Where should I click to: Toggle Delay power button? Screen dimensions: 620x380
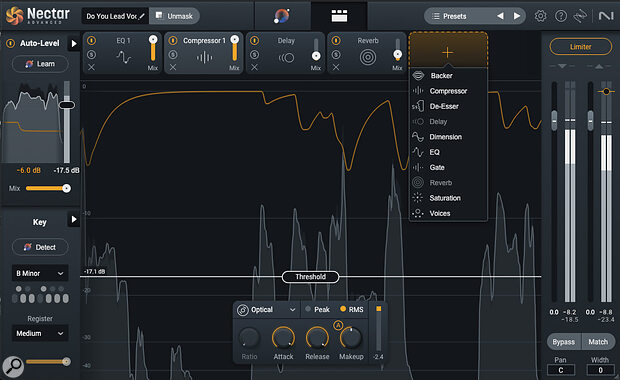(254, 40)
